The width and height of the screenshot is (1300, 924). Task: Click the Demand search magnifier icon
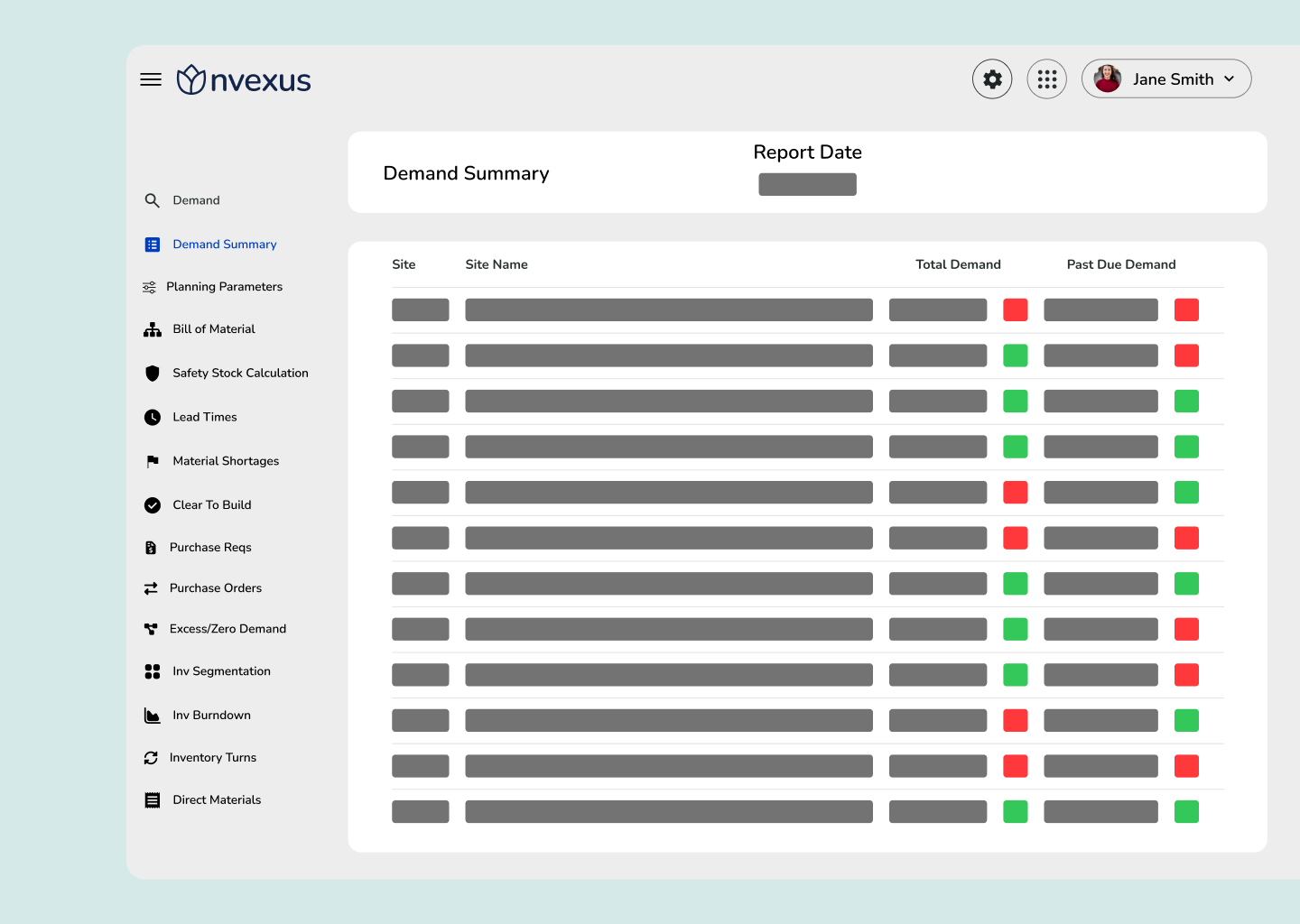tap(153, 200)
